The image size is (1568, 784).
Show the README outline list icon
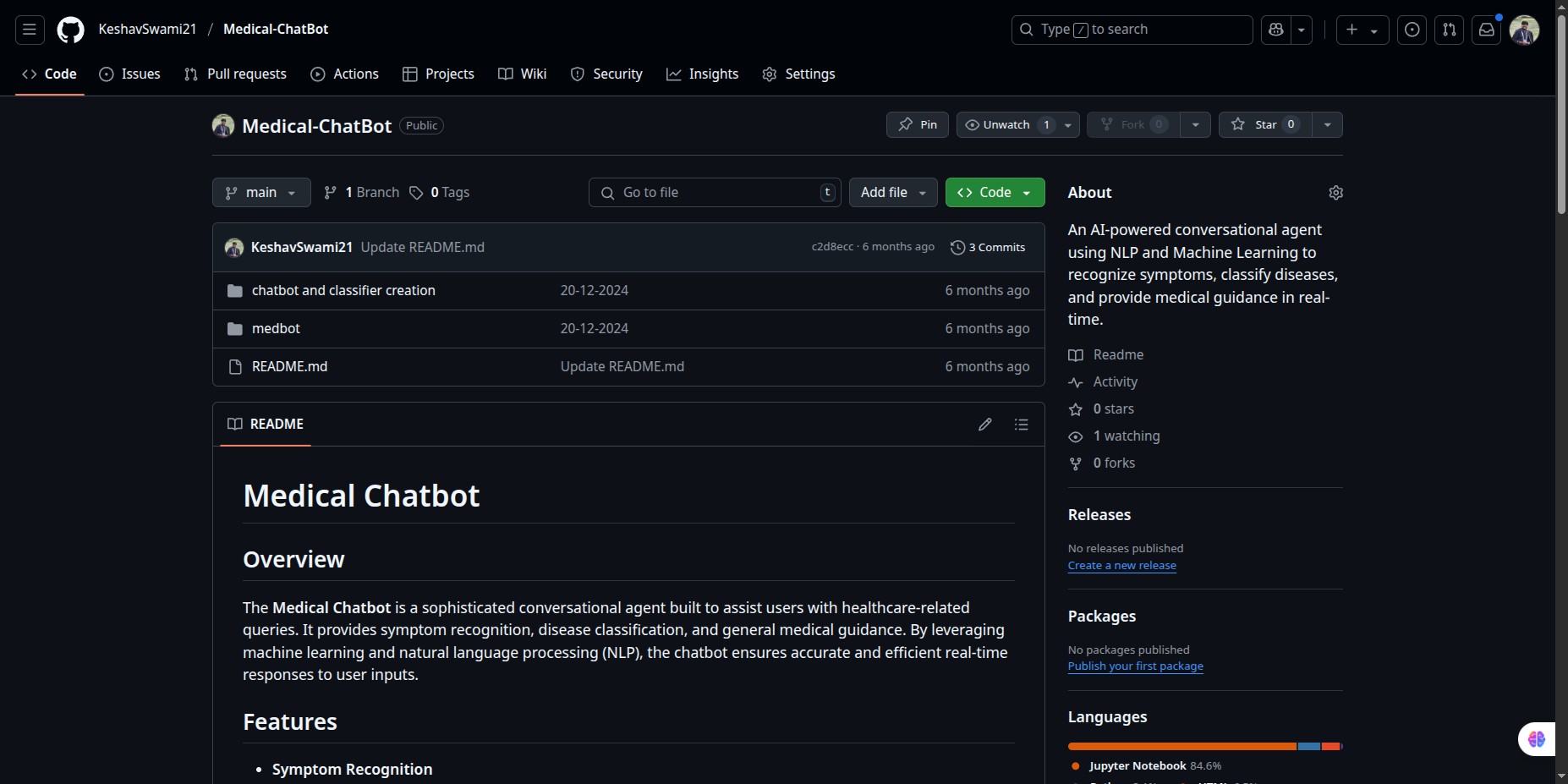[1021, 425]
